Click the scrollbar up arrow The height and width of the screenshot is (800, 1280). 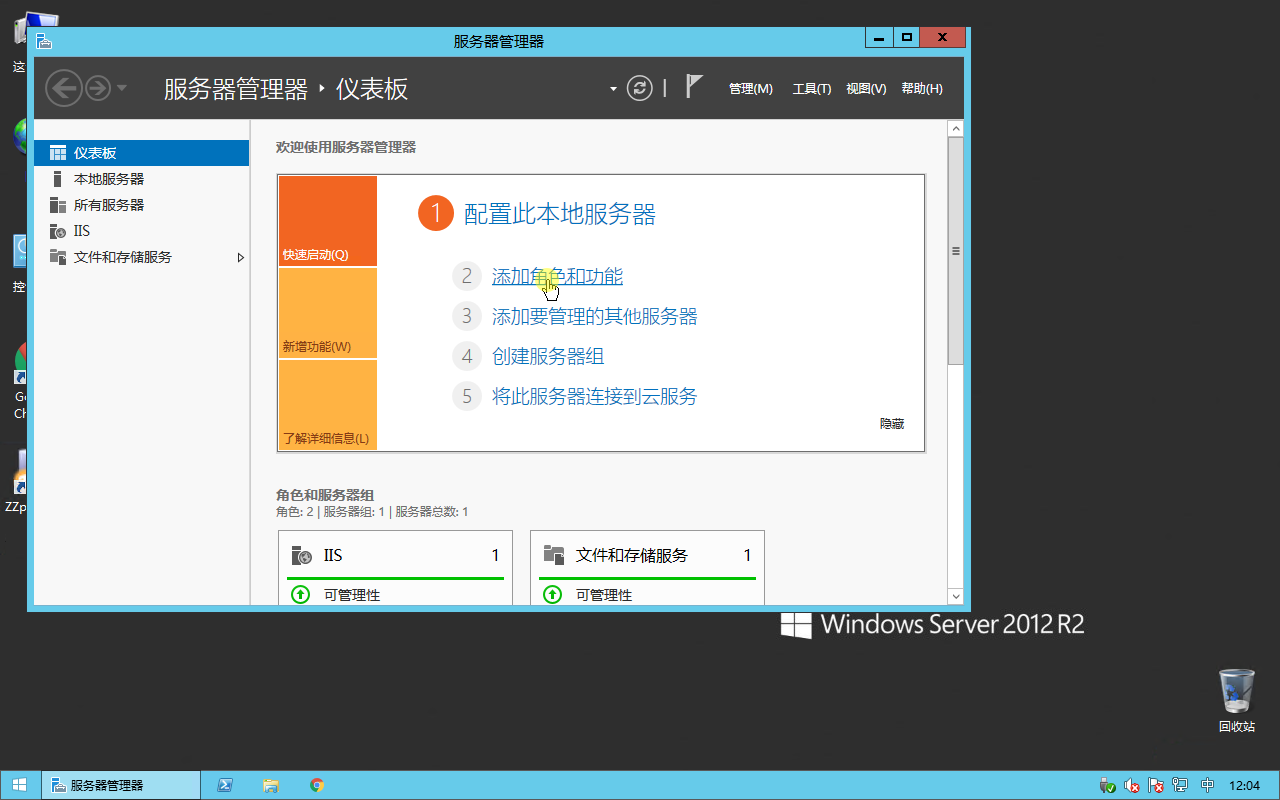[956, 129]
